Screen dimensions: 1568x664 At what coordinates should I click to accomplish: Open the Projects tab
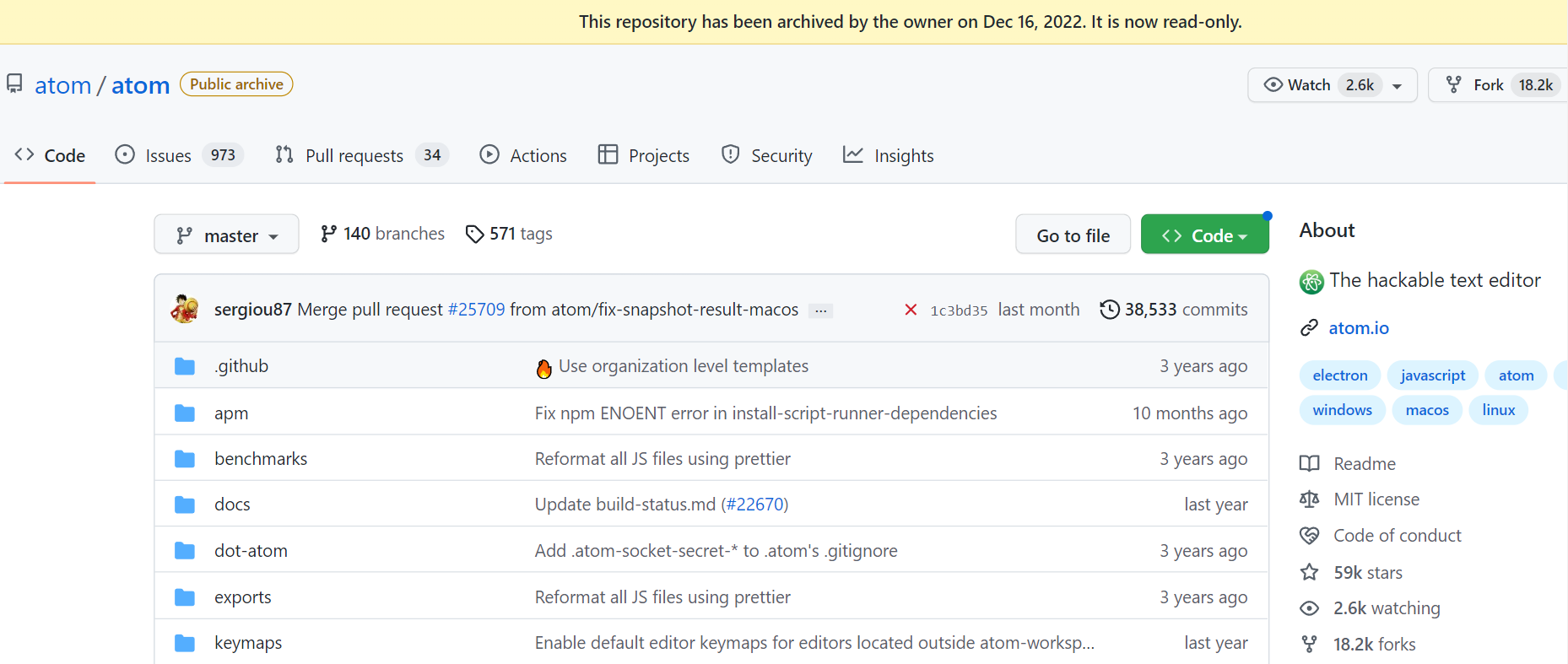pos(644,155)
